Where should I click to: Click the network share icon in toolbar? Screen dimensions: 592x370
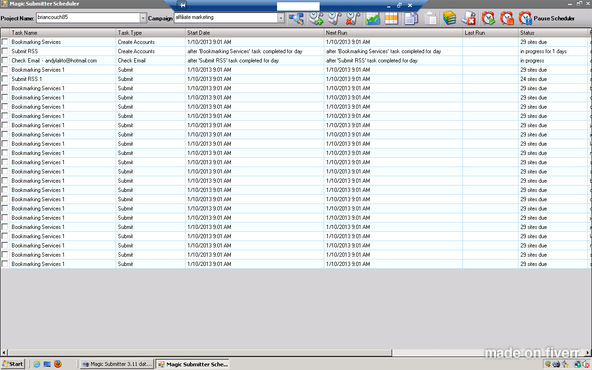click(x=296, y=18)
